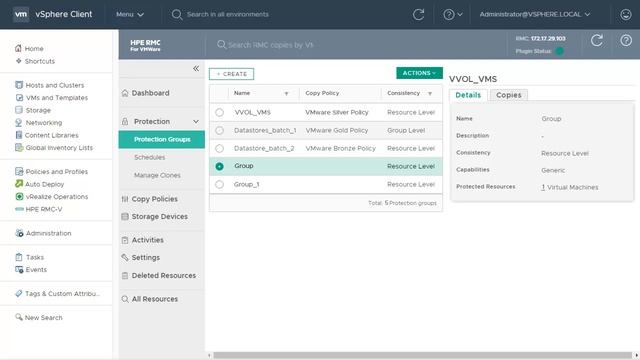Click the New Search magnifier icon

point(19,317)
